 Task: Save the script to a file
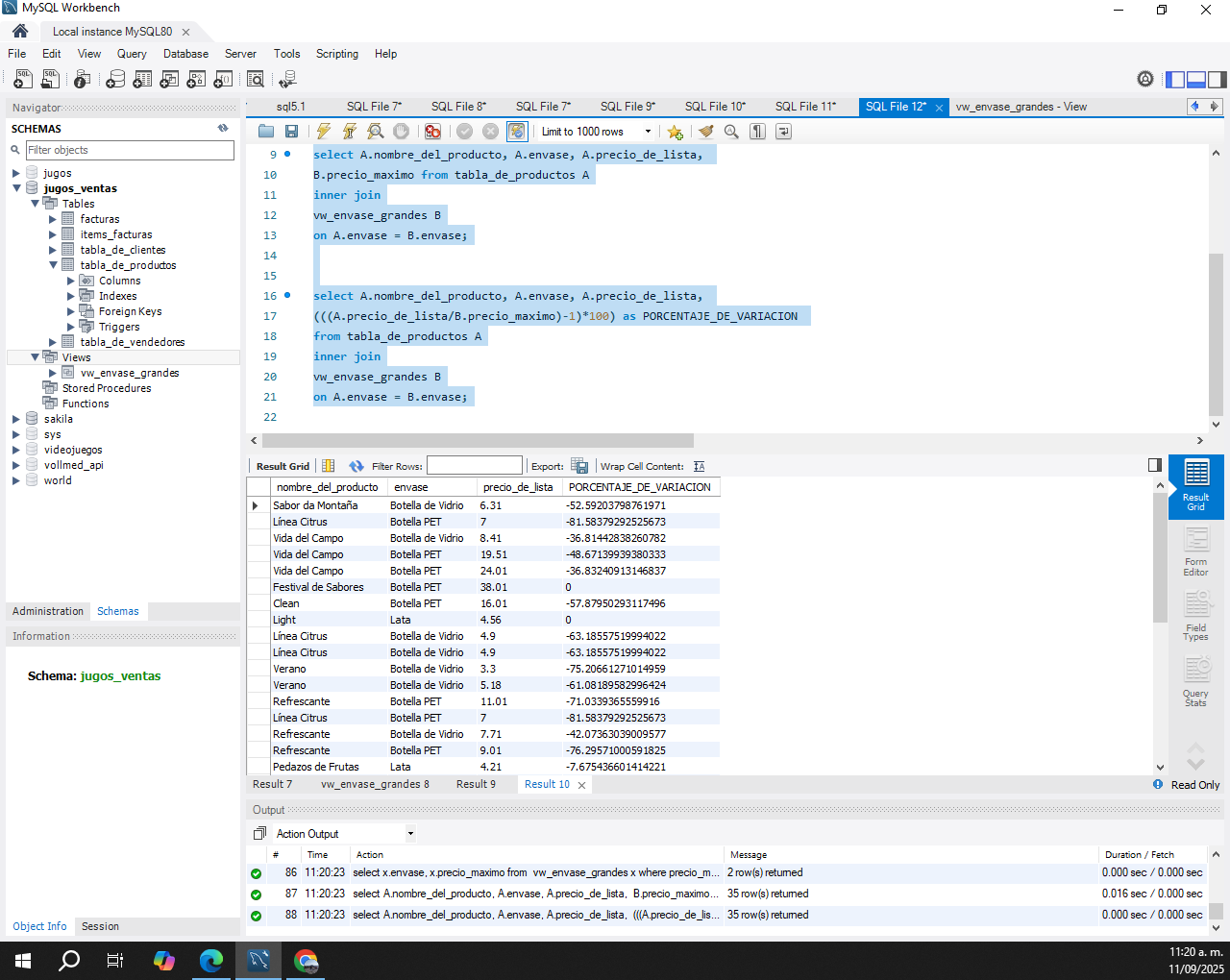(291, 132)
